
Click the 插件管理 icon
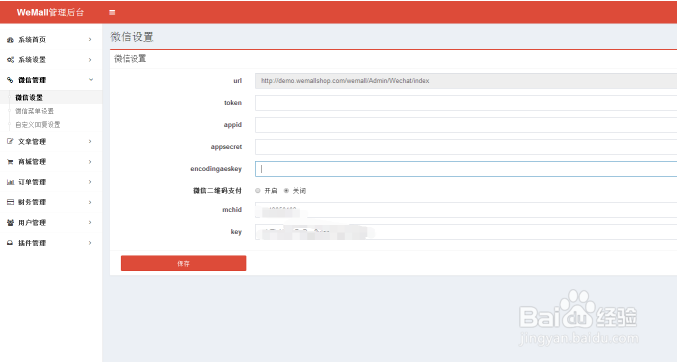pyautogui.click(x=10, y=243)
